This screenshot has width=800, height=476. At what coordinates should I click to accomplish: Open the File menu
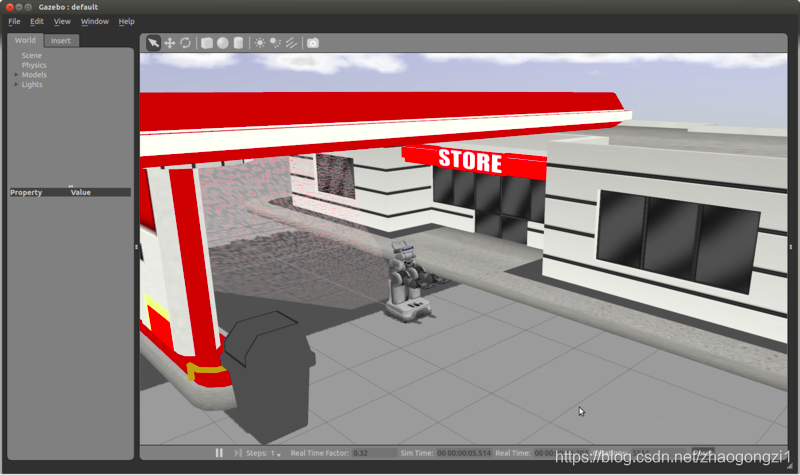(14, 21)
